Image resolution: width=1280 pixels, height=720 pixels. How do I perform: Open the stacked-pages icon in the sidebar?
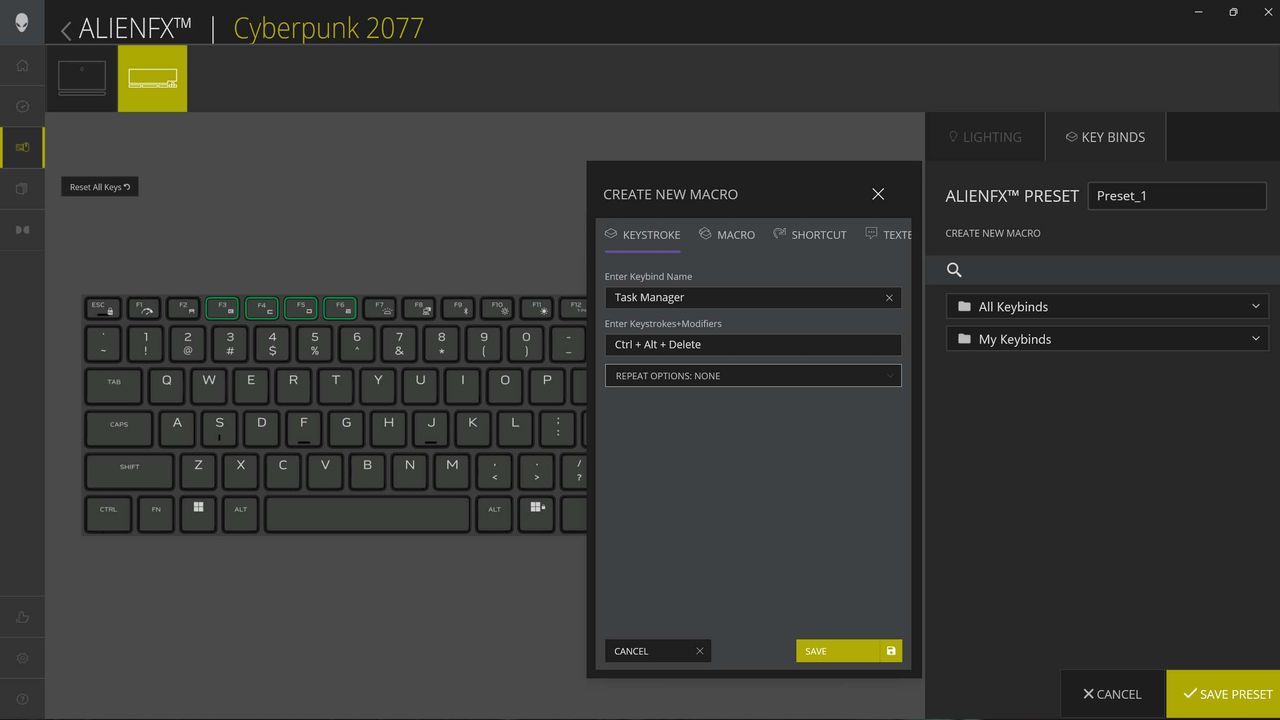[x=22, y=188]
